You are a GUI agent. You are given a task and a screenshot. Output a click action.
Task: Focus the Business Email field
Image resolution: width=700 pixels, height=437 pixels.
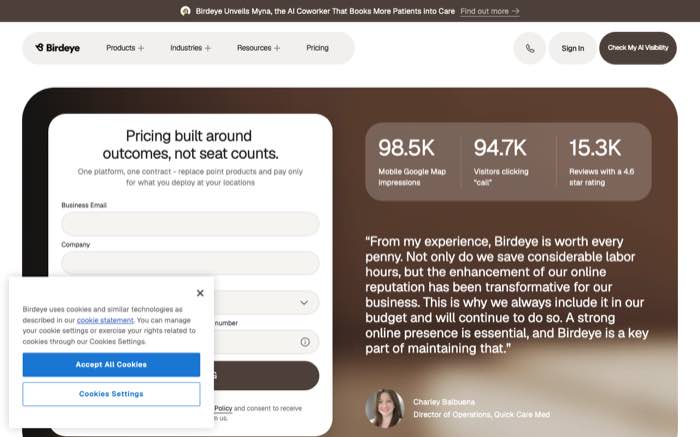coord(190,224)
